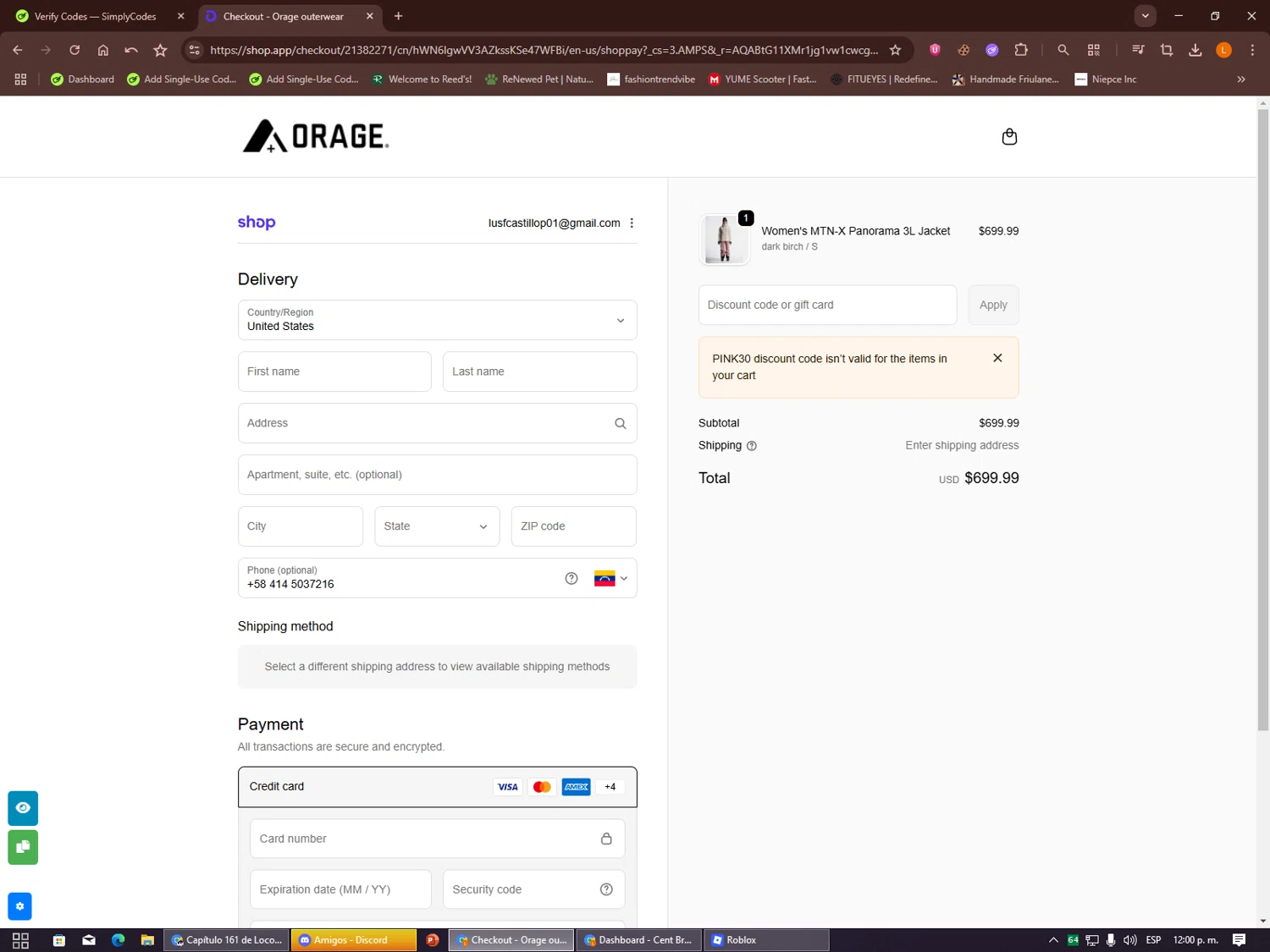Click the shipping info question mark icon

(x=752, y=446)
